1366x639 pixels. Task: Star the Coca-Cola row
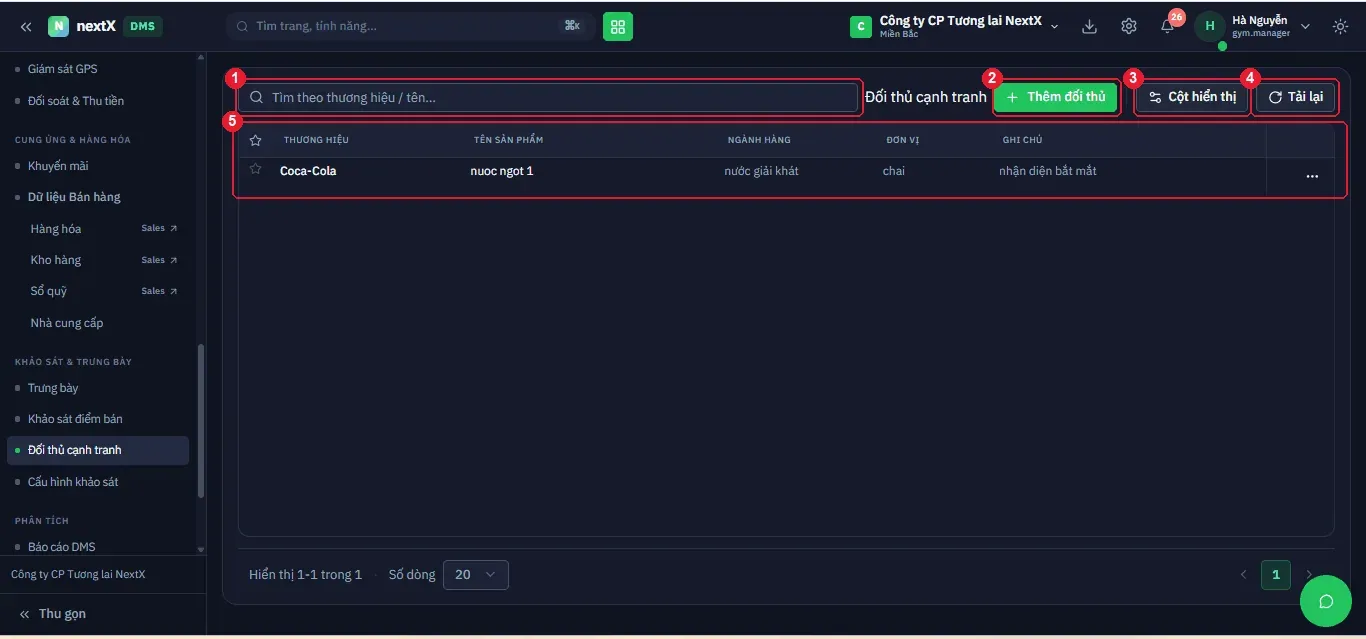(x=255, y=170)
